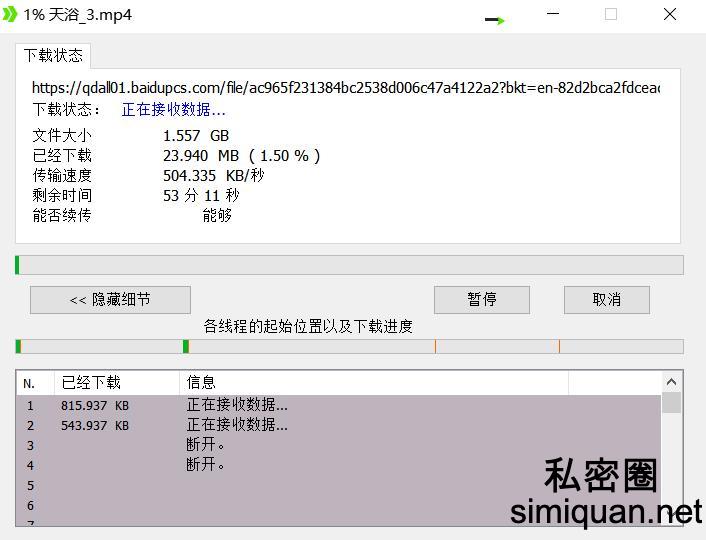Viewport: 706px width, 540px height.
Task: Click the IDM green arrow title icon
Action: (11, 15)
